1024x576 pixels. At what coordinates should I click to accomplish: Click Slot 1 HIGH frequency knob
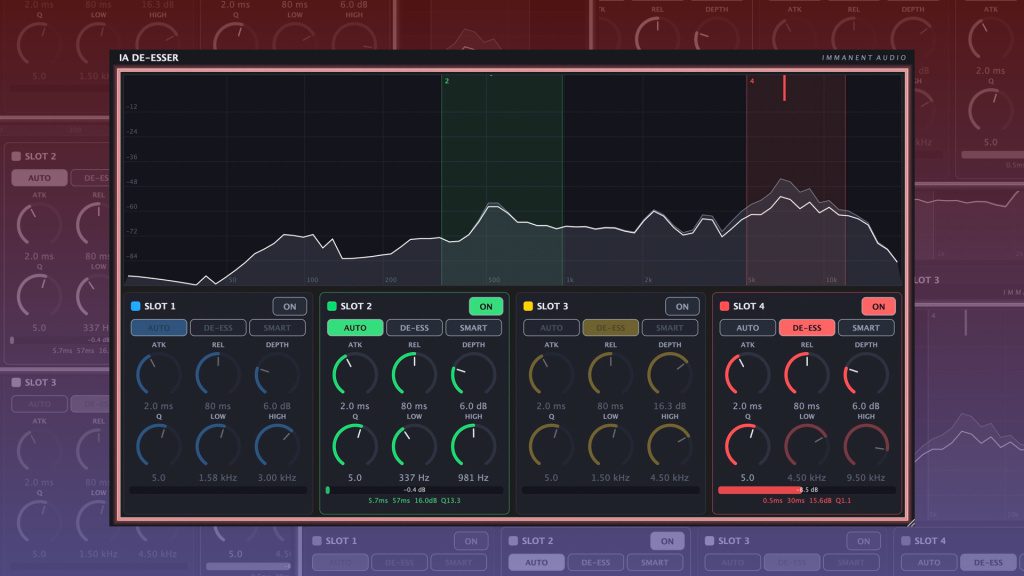coord(277,446)
